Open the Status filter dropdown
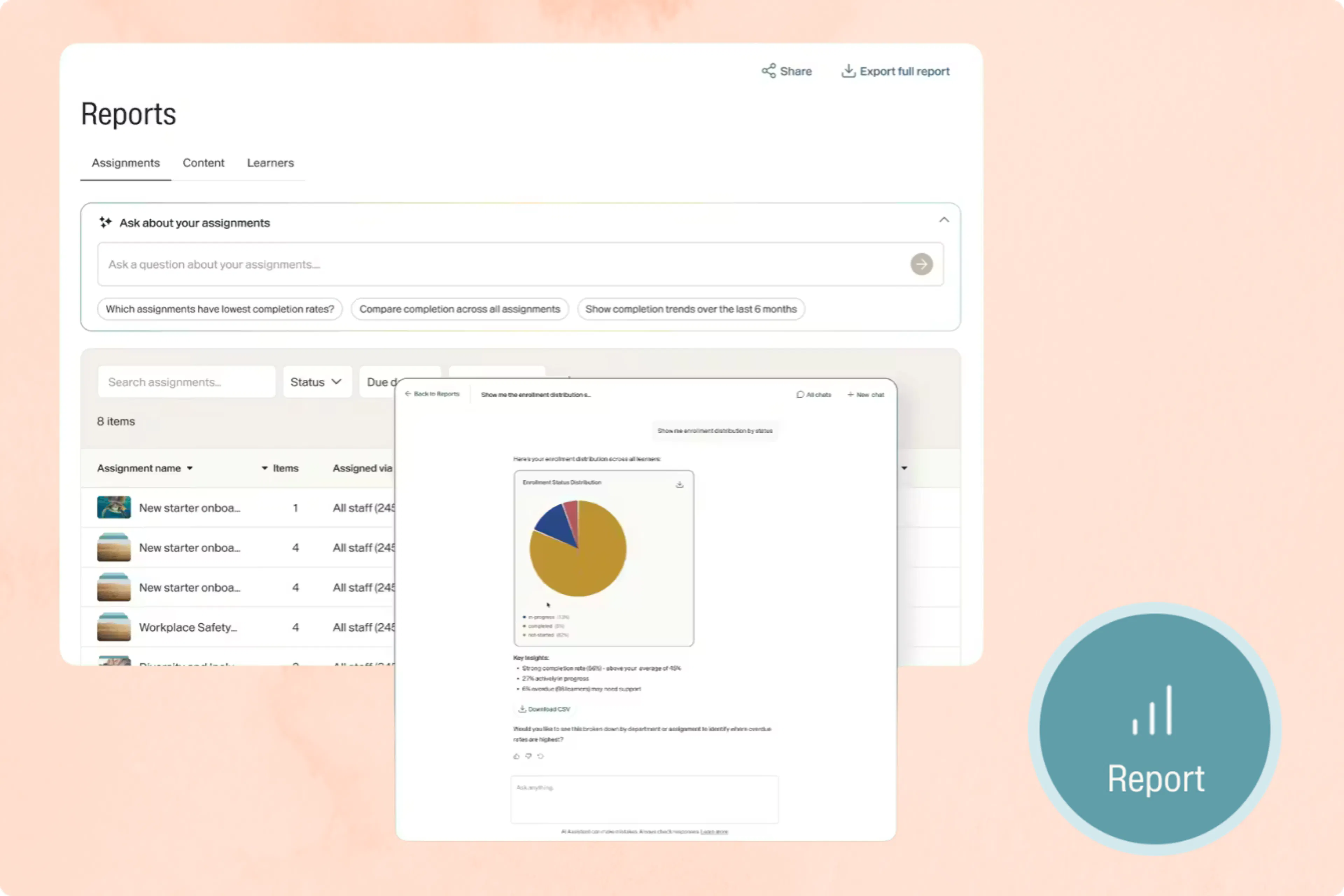 [x=317, y=382]
